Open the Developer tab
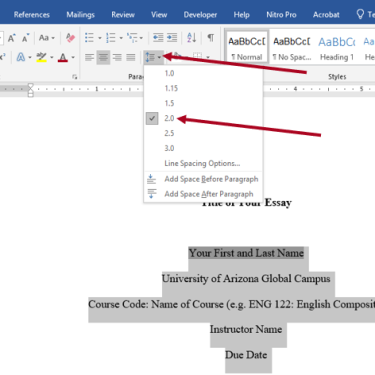The height and width of the screenshot is (375, 375). [200, 15]
